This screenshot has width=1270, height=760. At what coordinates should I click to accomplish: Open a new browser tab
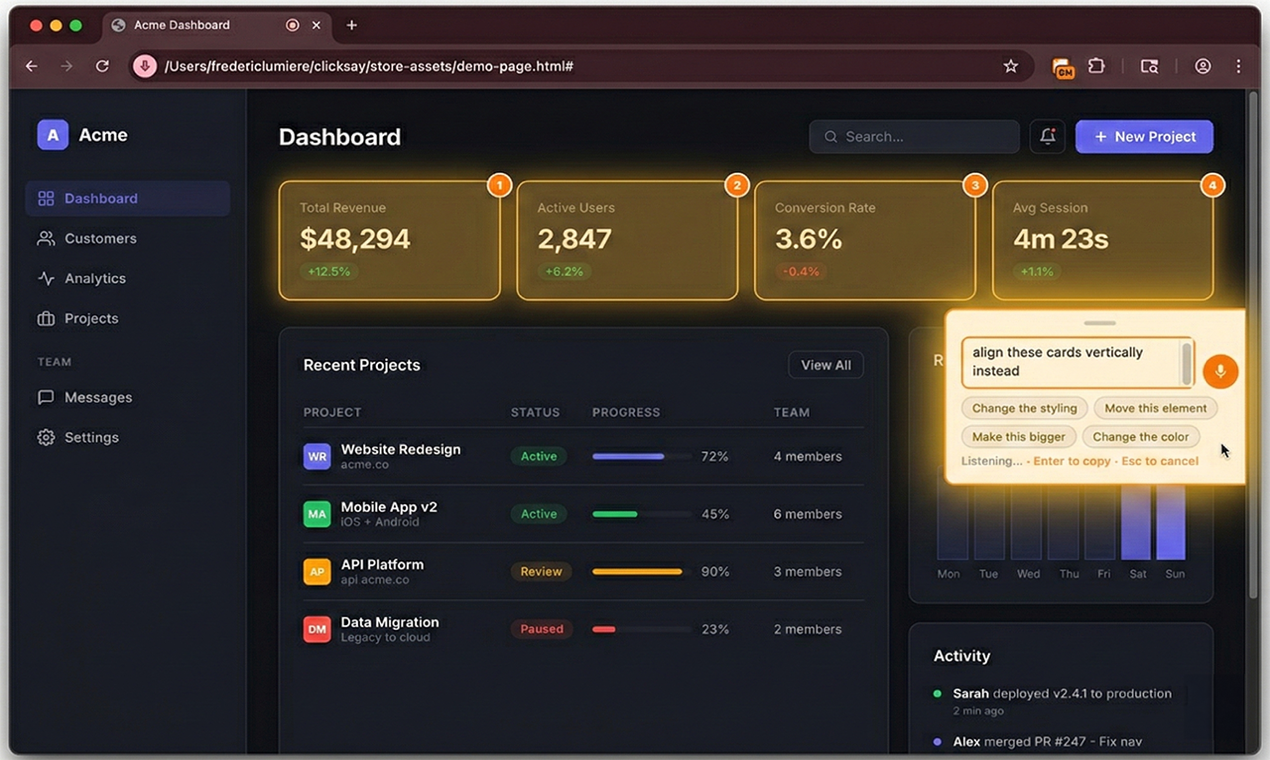pyautogui.click(x=351, y=25)
